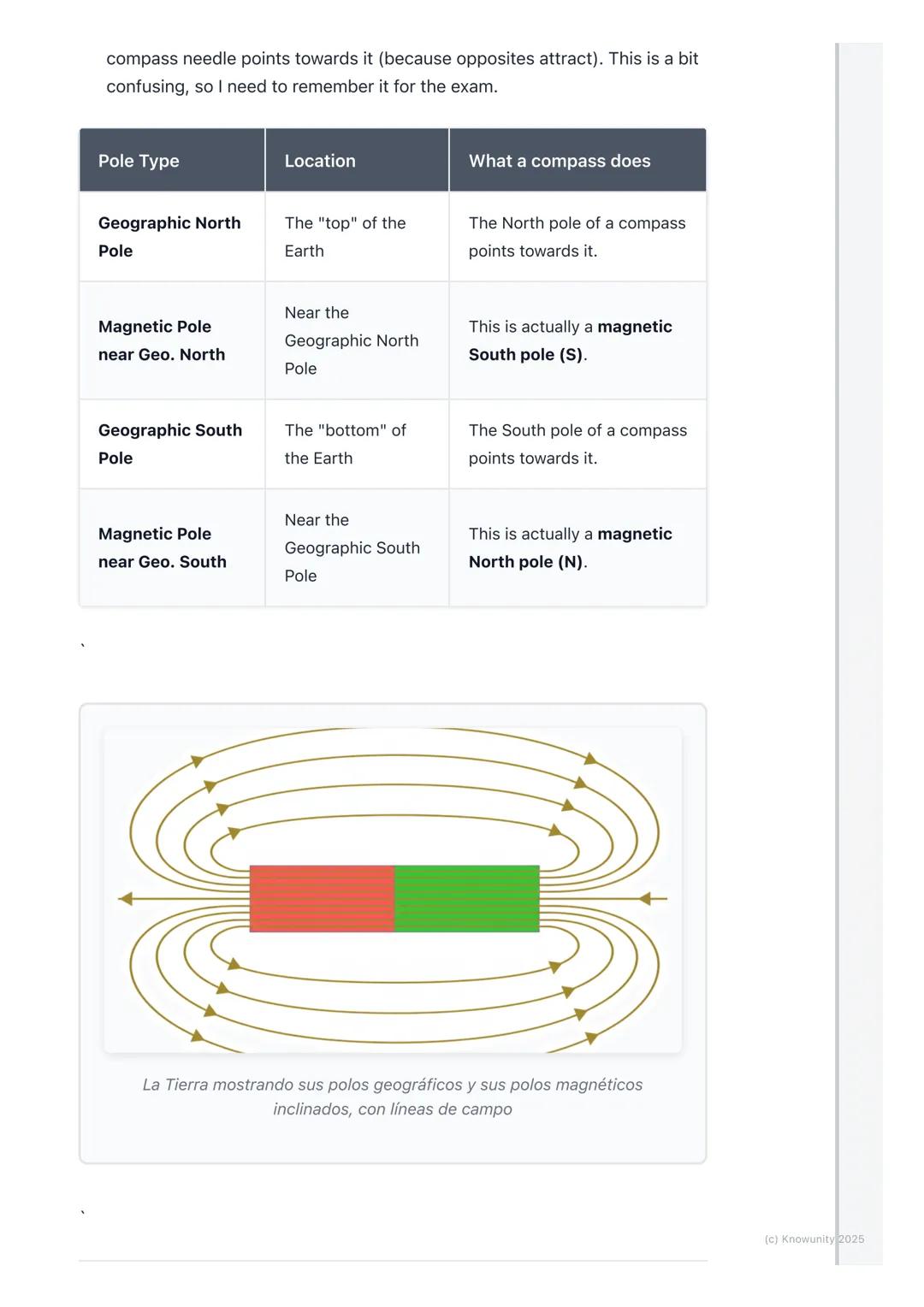Click the green half of the bar magnet
The height and width of the screenshot is (1307, 924).
(467, 898)
